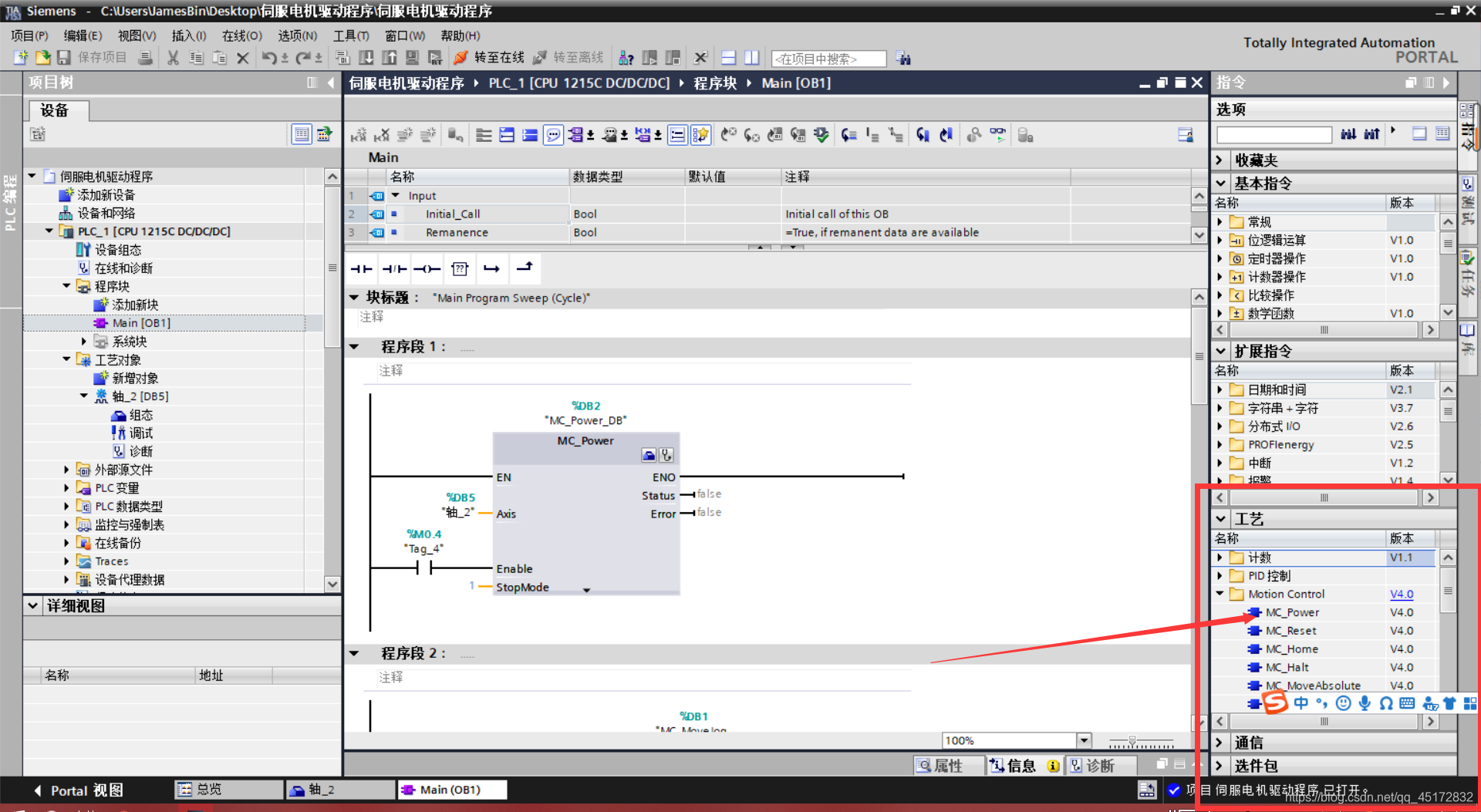Collapse the 工艺对象 tree node
Image resolution: width=1481 pixels, height=812 pixels.
[x=66, y=359]
